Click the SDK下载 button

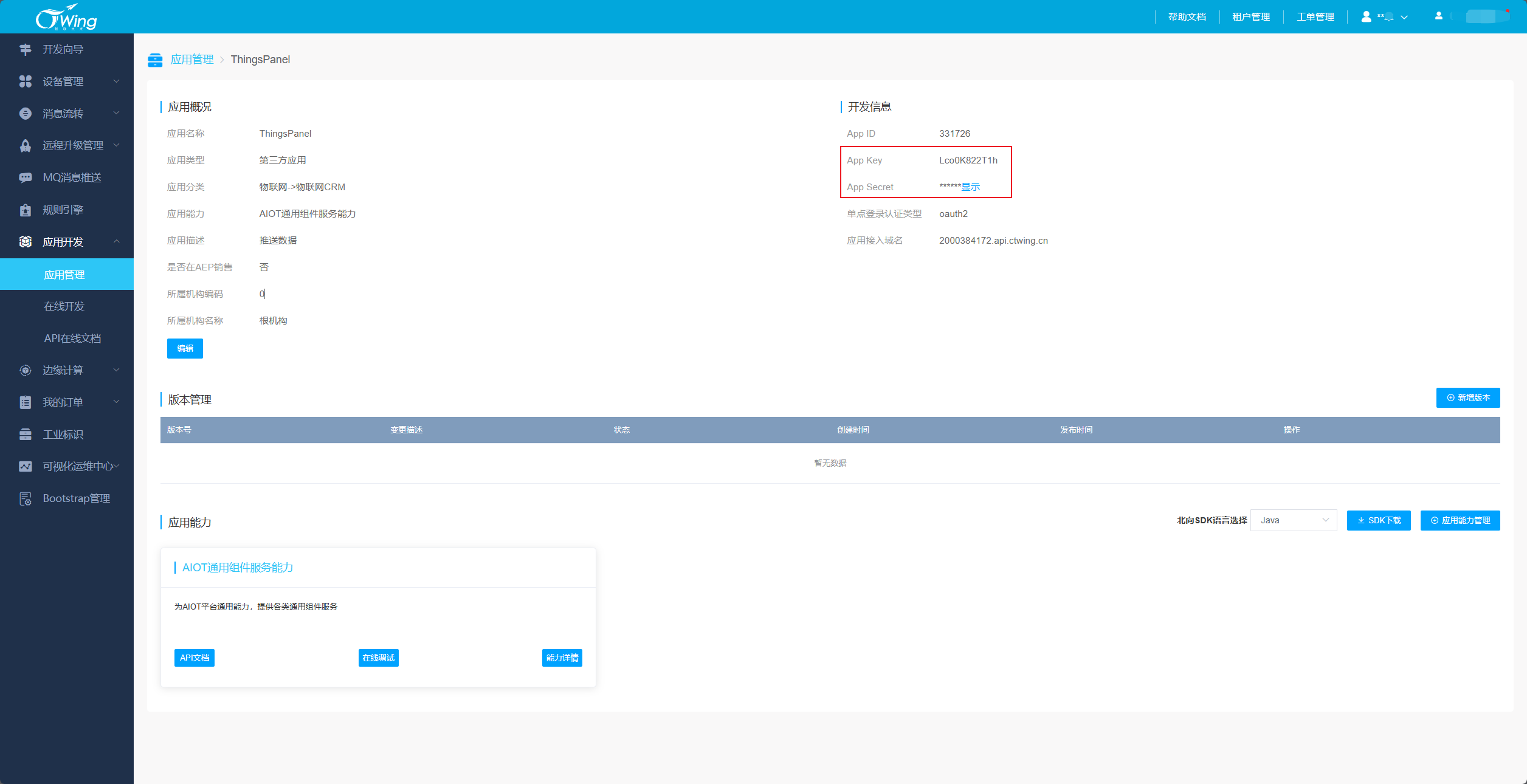1378,520
